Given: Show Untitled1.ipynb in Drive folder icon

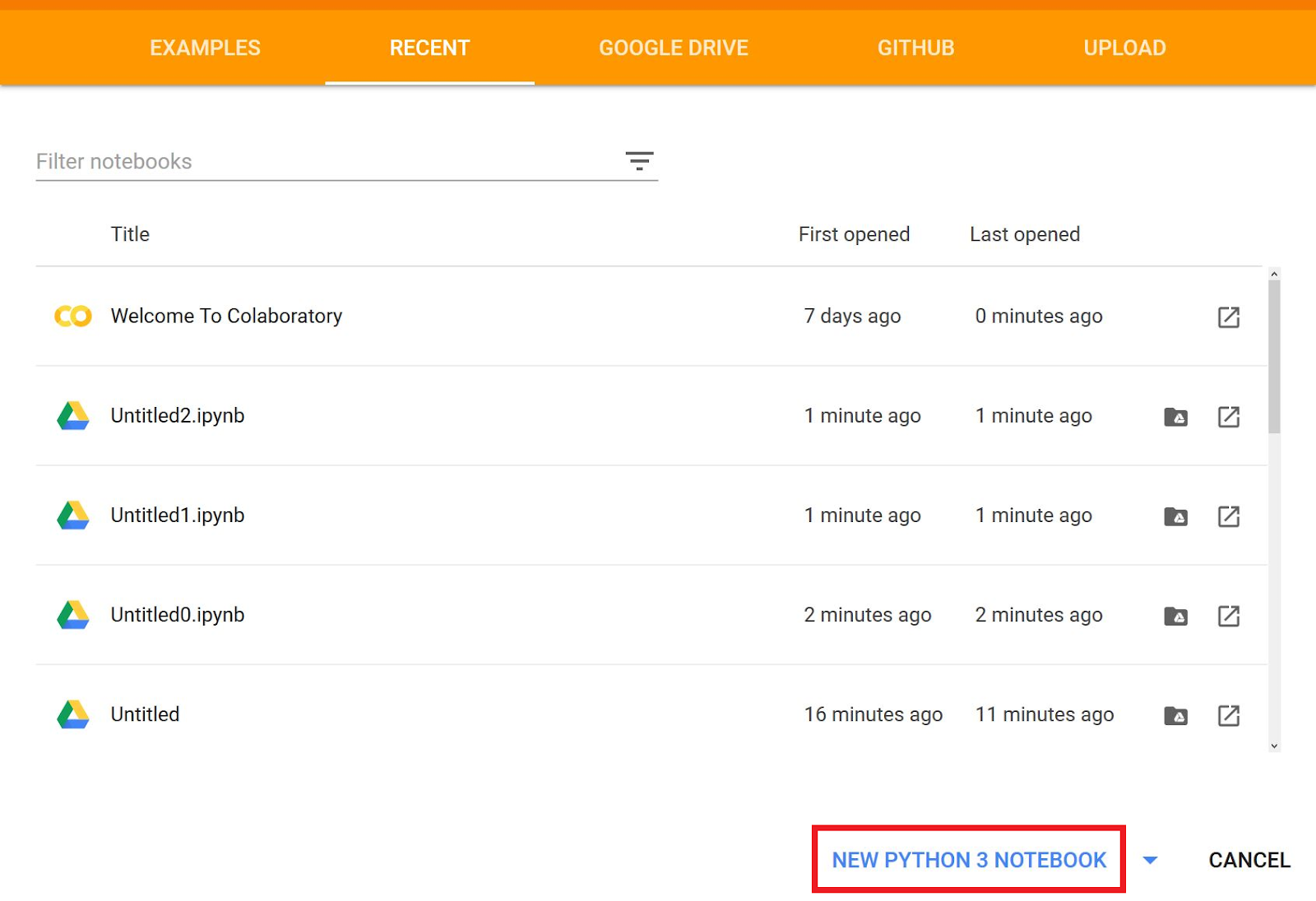Looking at the screenshot, I should click(x=1176, y=516).
